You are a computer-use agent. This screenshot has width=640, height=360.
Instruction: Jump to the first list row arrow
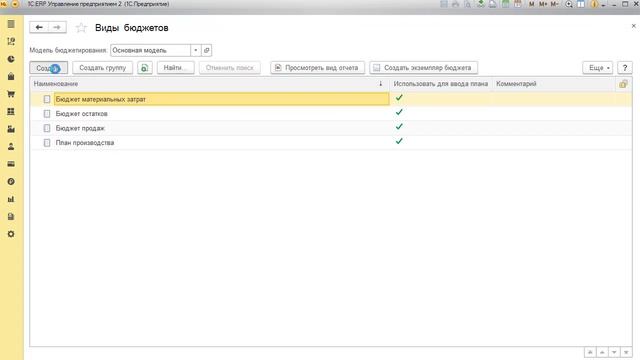tap(590, 352)
